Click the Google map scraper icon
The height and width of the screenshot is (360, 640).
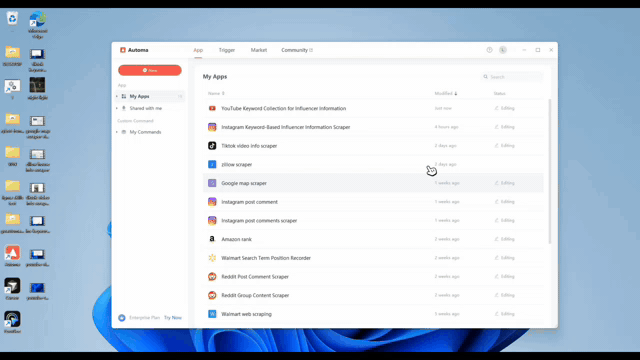pyautogui.click(x=212, y=183)
